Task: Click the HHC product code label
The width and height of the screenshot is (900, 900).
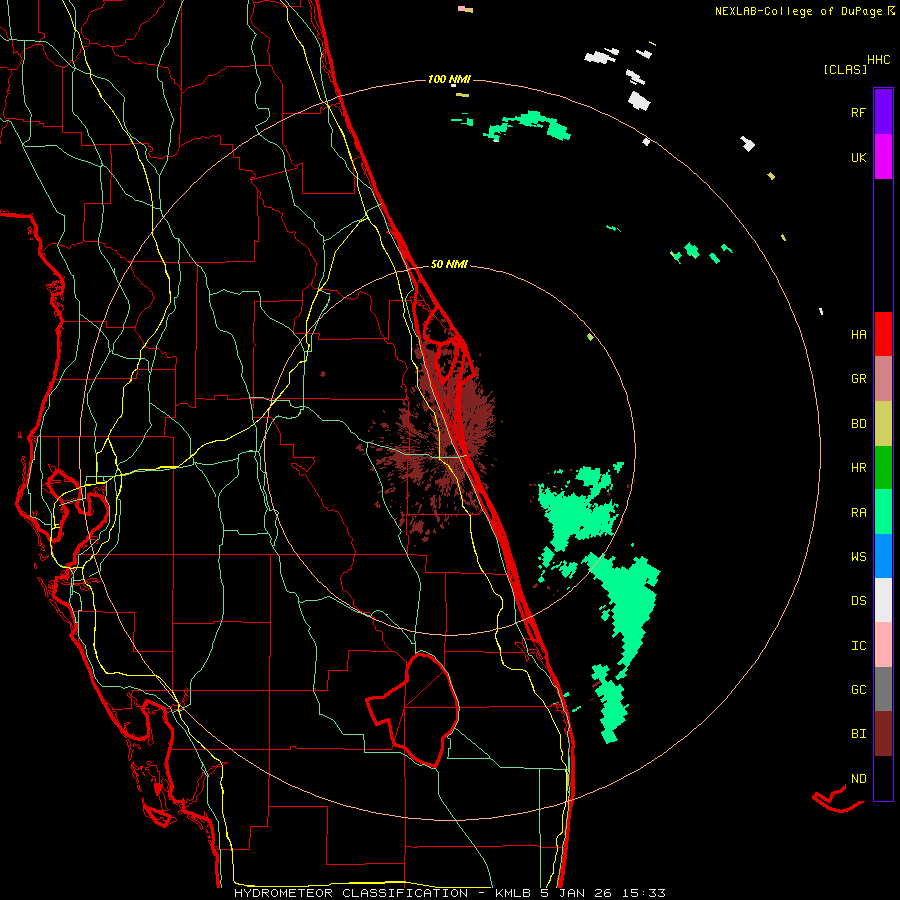Action: (879, 60)
